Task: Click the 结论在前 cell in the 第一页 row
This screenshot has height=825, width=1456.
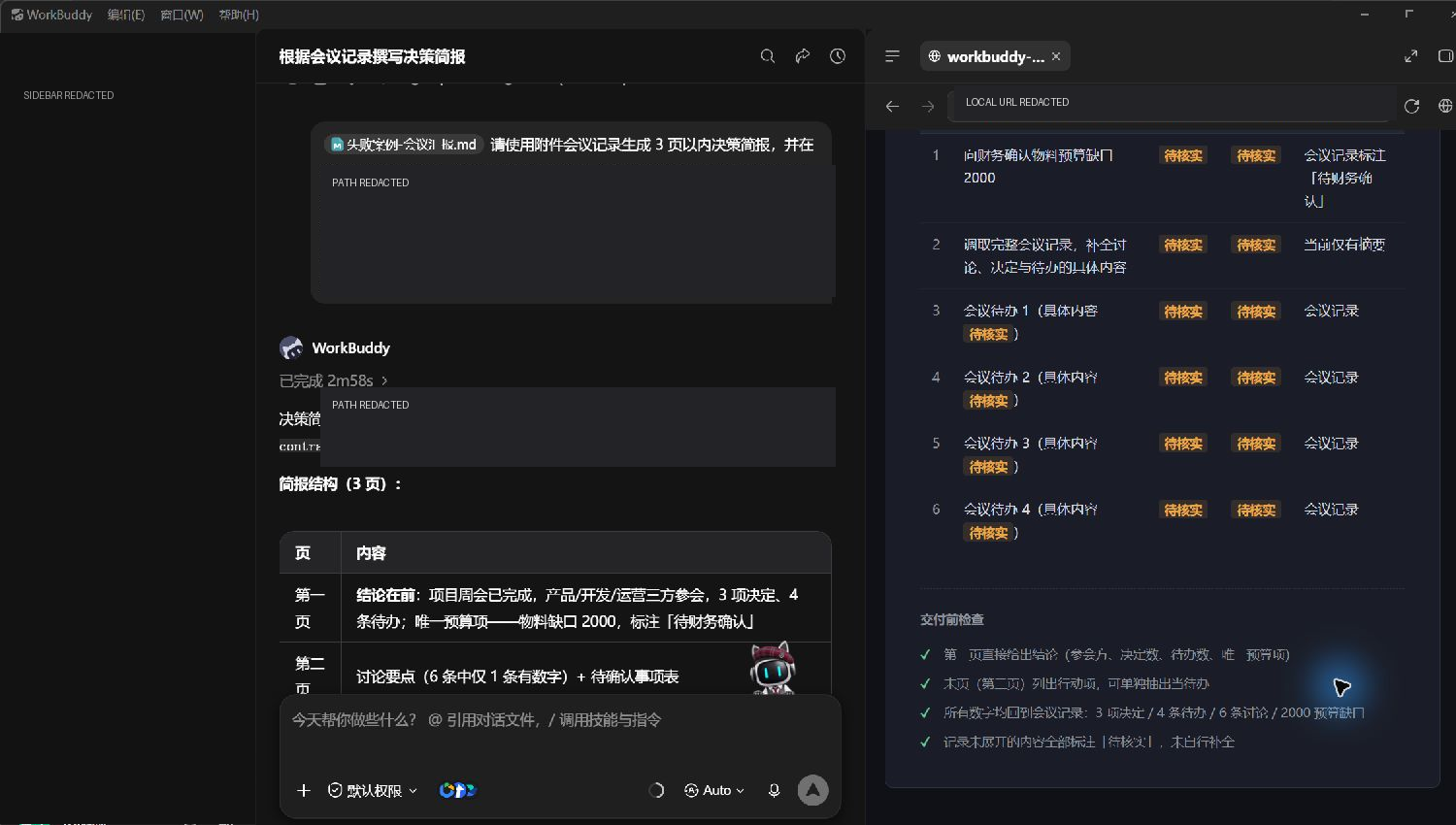Action: tap(585, 608)
